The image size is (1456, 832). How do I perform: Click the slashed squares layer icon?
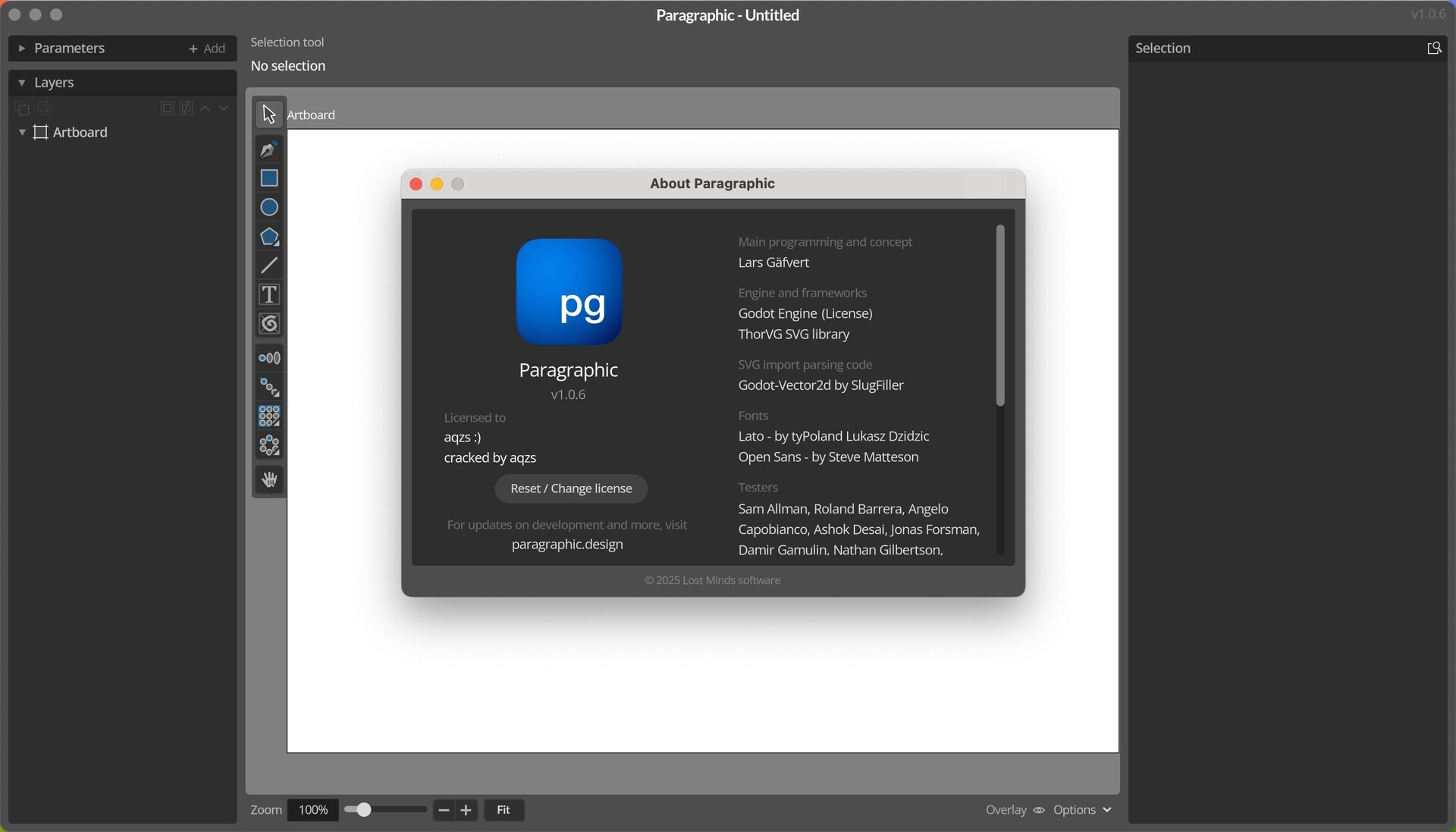[187, 109]
